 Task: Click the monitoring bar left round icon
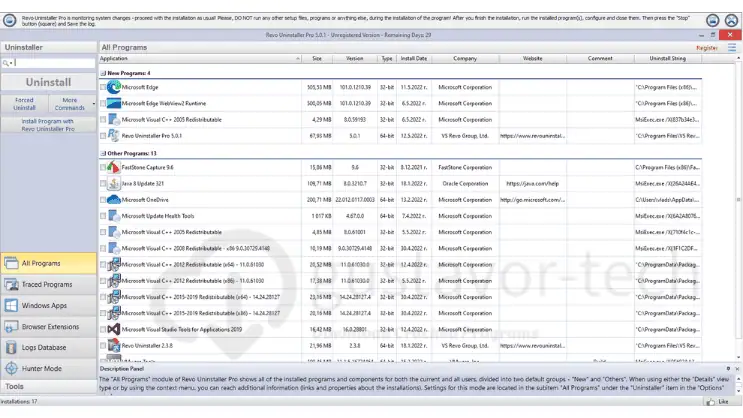(x=9, y=20)
